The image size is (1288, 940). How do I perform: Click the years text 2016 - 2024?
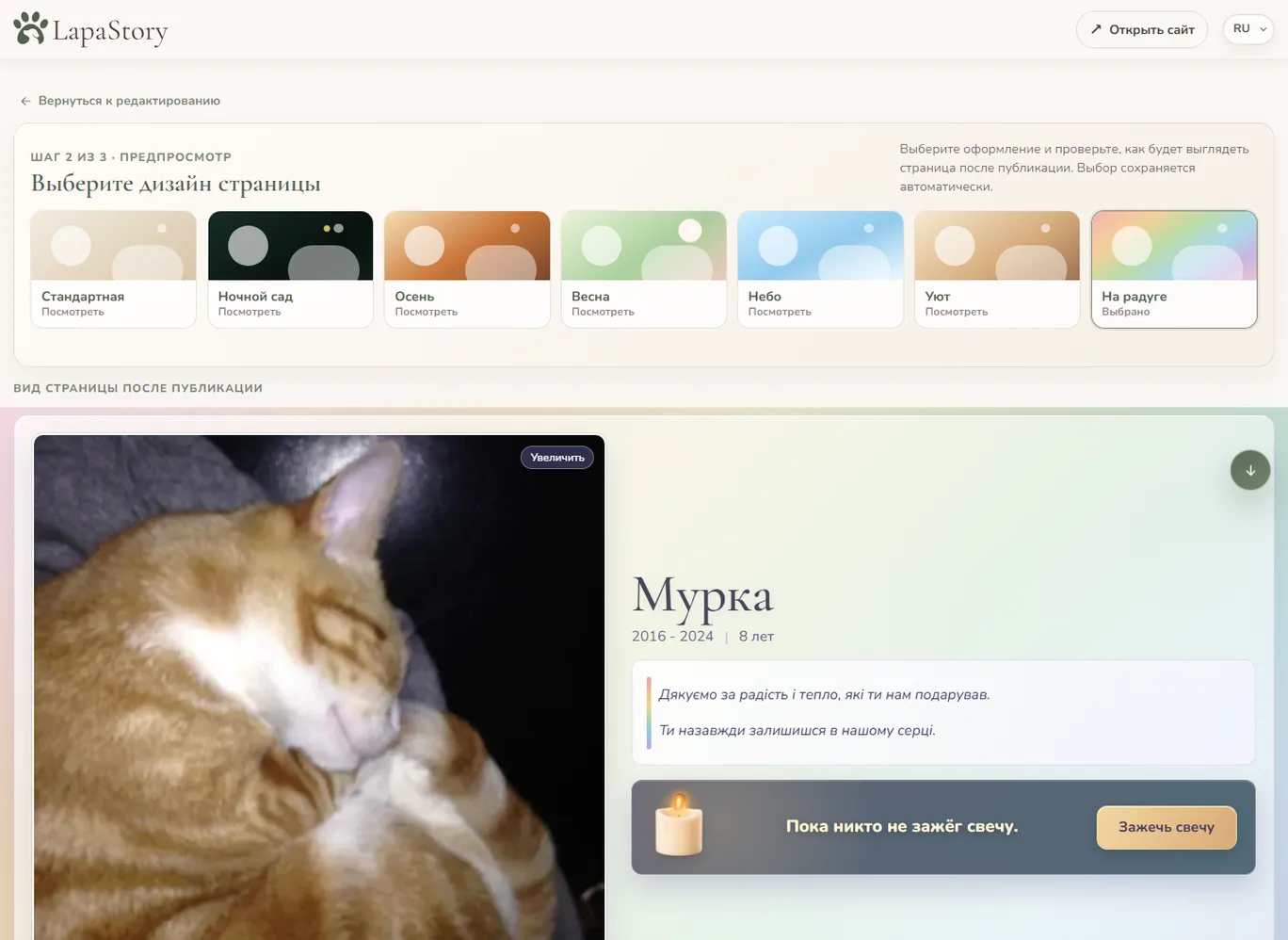pyautogui.click(x=672, y=637)
